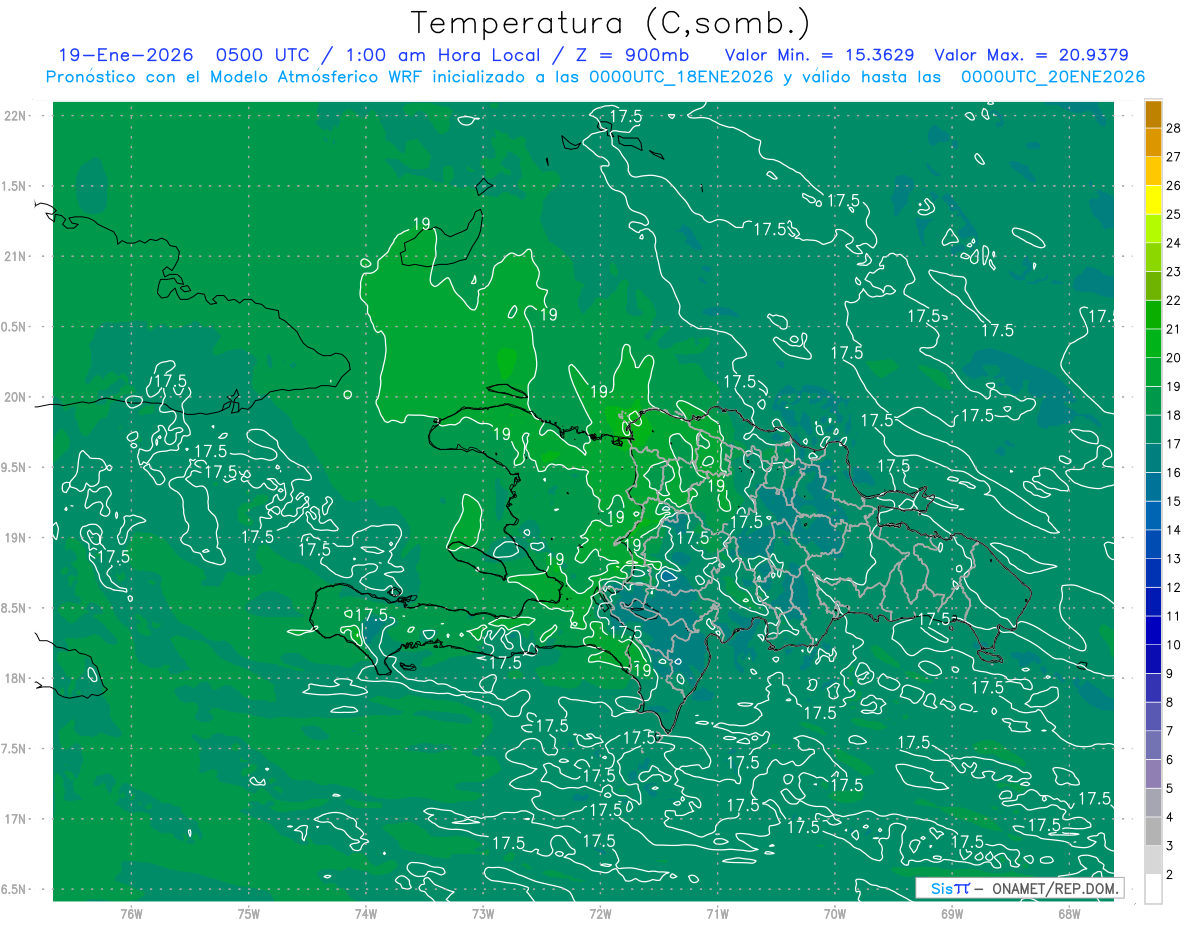Click the colorbar legend label "25"
Image resolution: width=1200 pixels, height=927 pixels.
(1173, 214)
